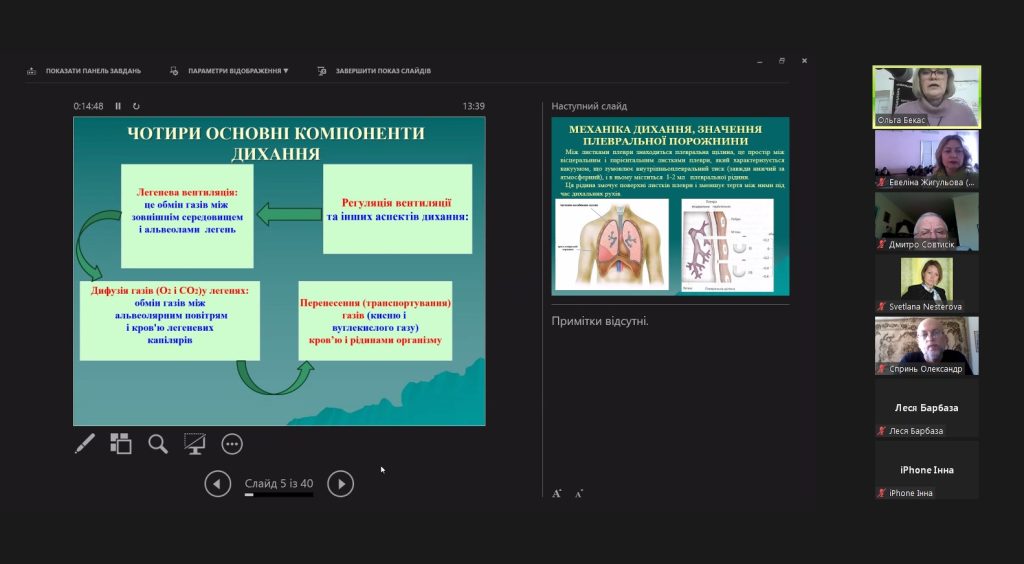Decrease notes text size

pyautogui.click(x=579, y=493)
